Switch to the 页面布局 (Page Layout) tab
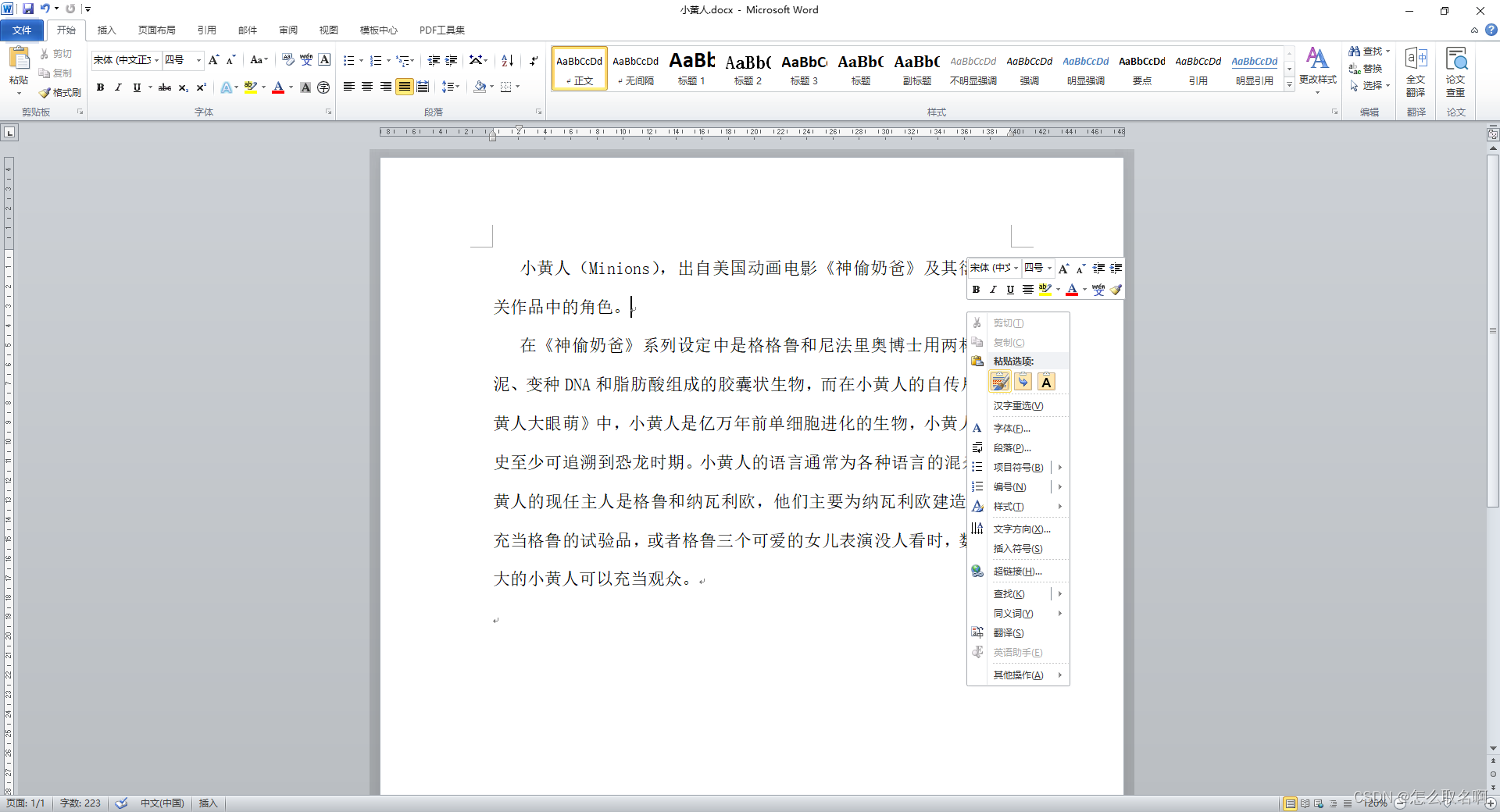Viewport: 1500px width, 812px height. [156, 30]
